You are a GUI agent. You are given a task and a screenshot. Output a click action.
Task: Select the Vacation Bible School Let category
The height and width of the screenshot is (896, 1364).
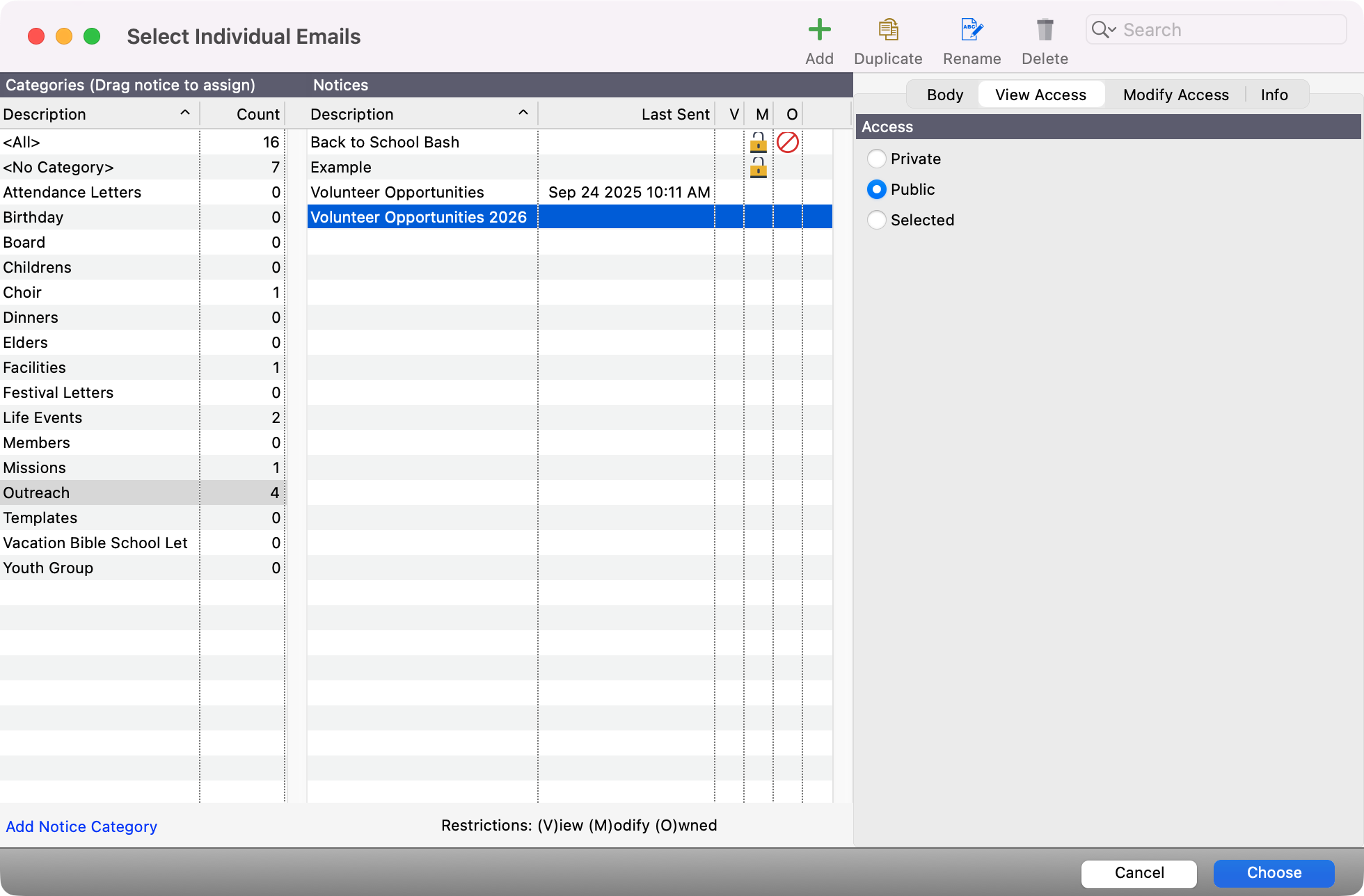[142, 543]
